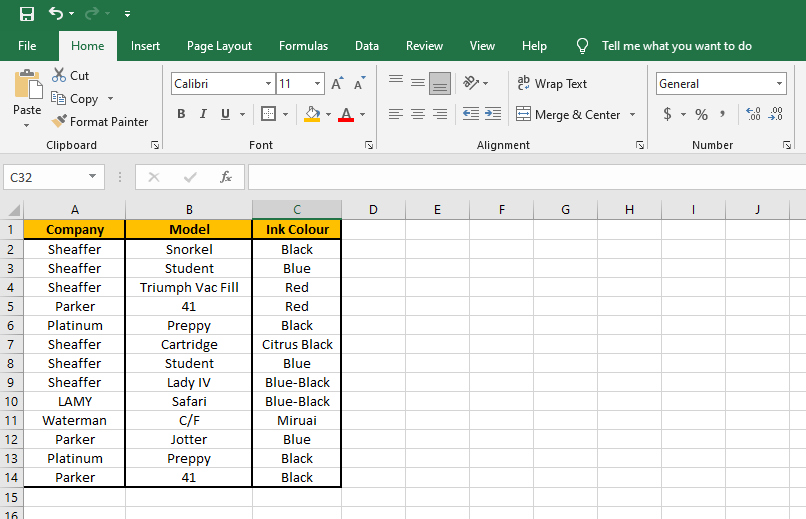Click the Insert Function fx icon
Viewport: 806px width, 519px height.
pos(226,177)
